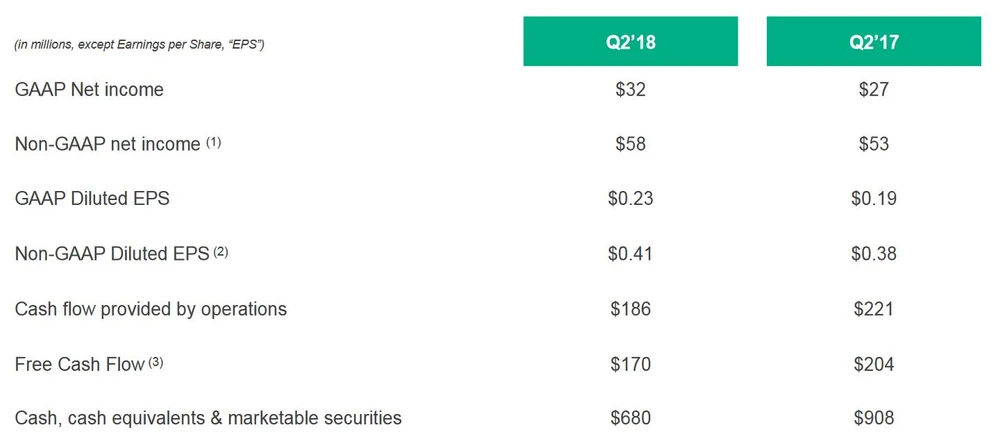Click the $170 Free Cash Flow value
The width and height of the screenshot is (1000, 439).
[x=630, y=363]
